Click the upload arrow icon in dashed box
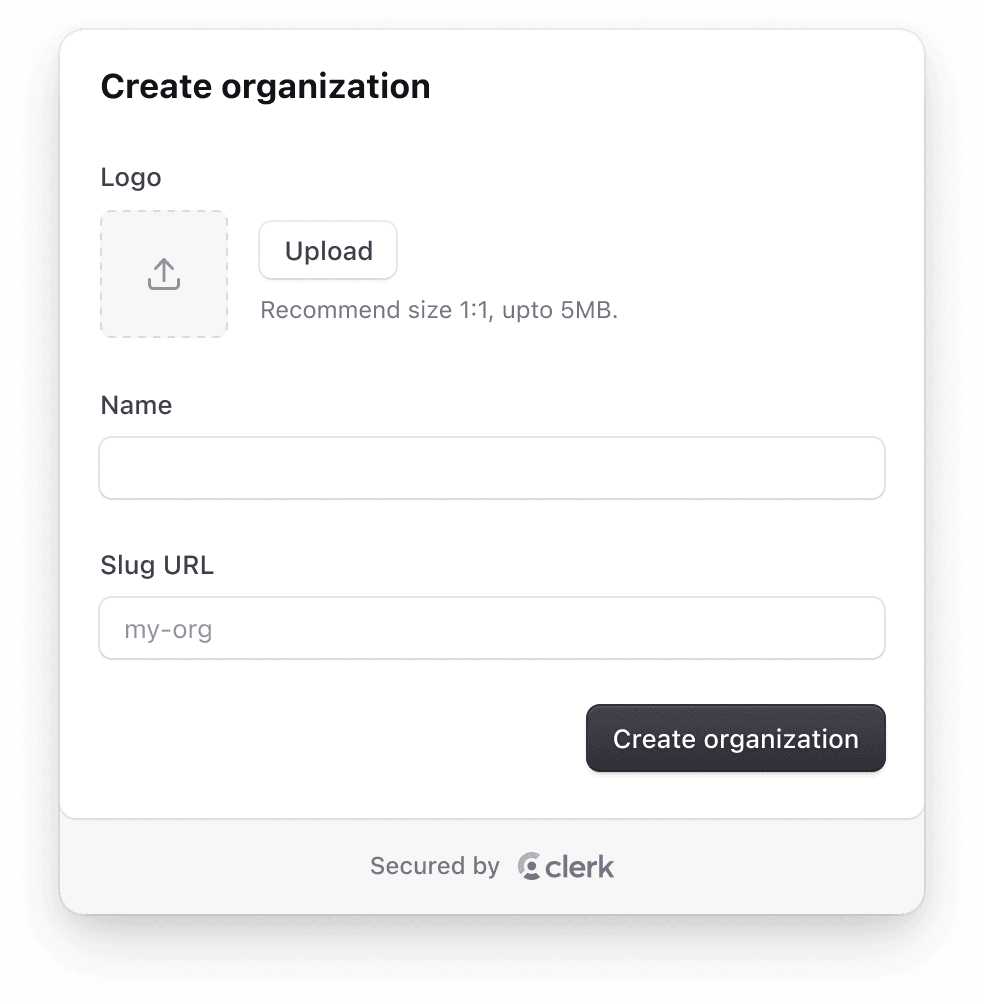 (163, 272)
